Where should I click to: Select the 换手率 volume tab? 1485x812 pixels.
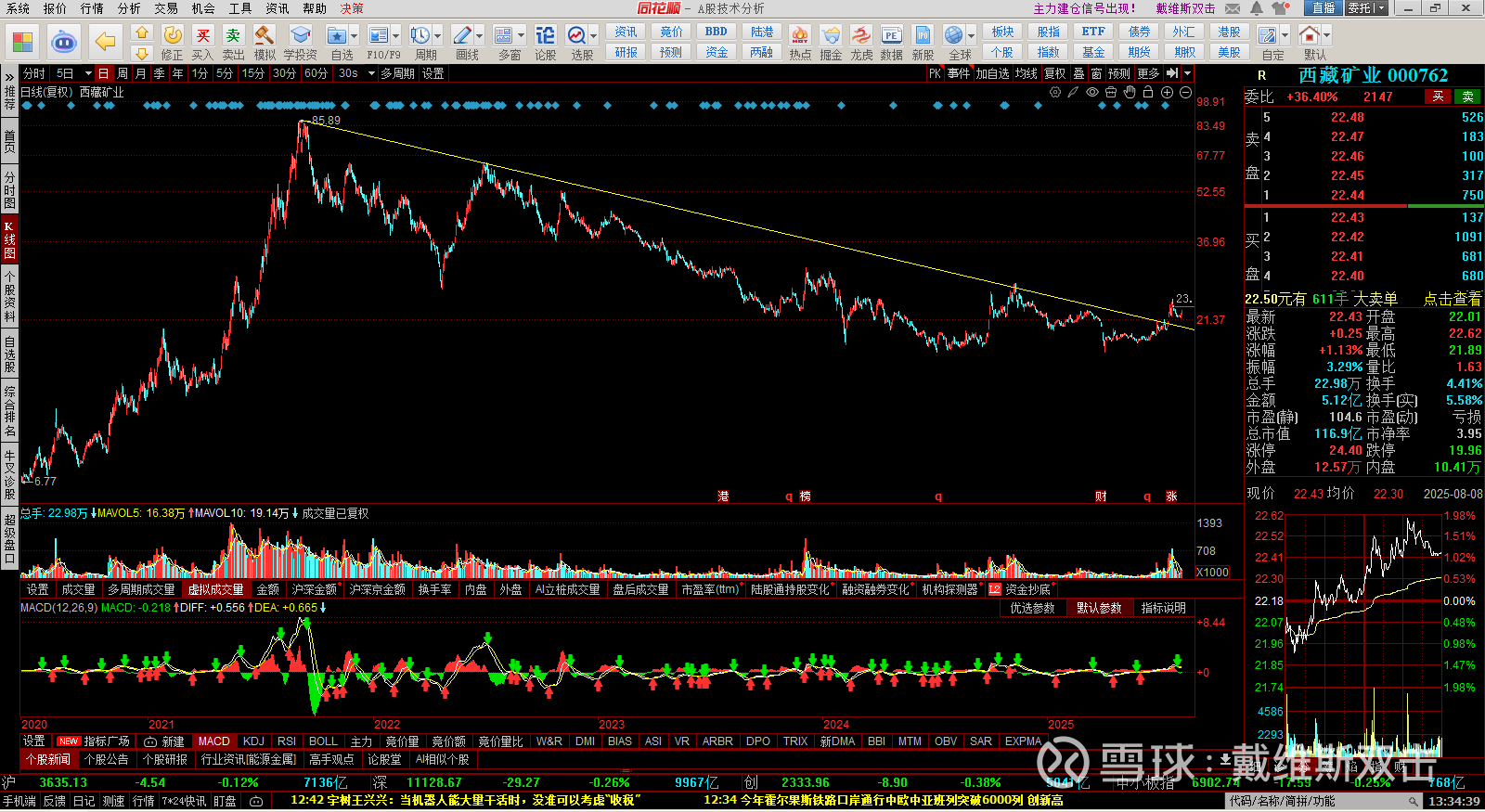pos(434,589)
